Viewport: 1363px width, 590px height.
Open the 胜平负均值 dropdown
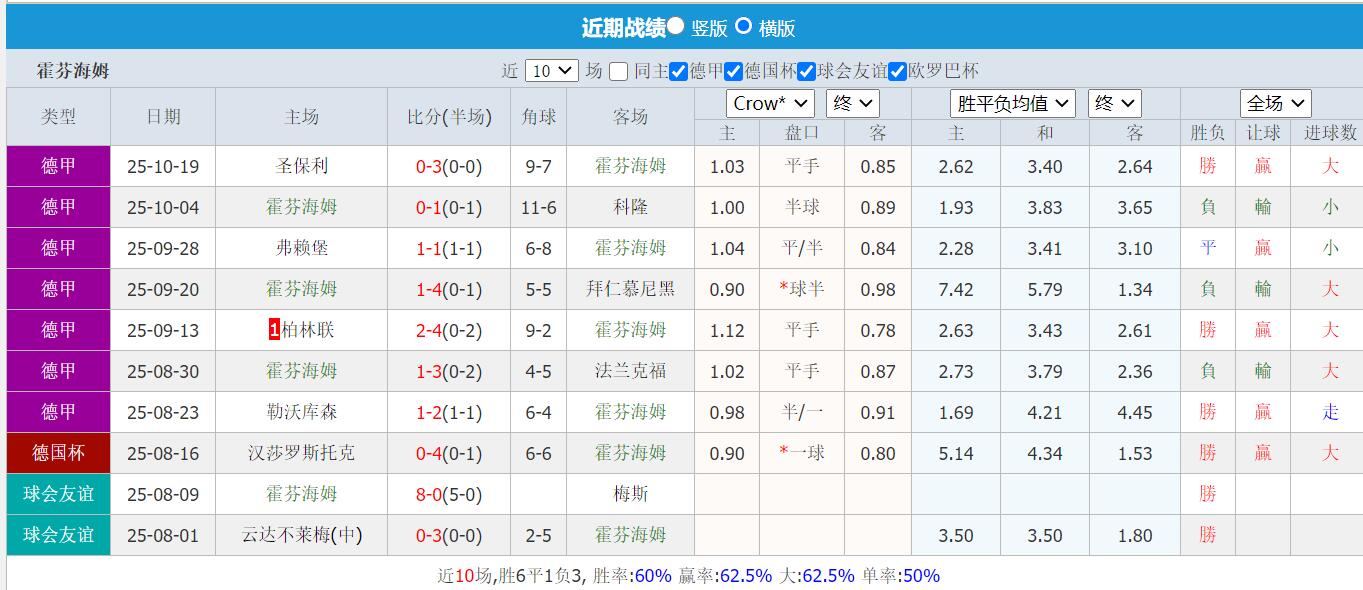click(1013, 102)
